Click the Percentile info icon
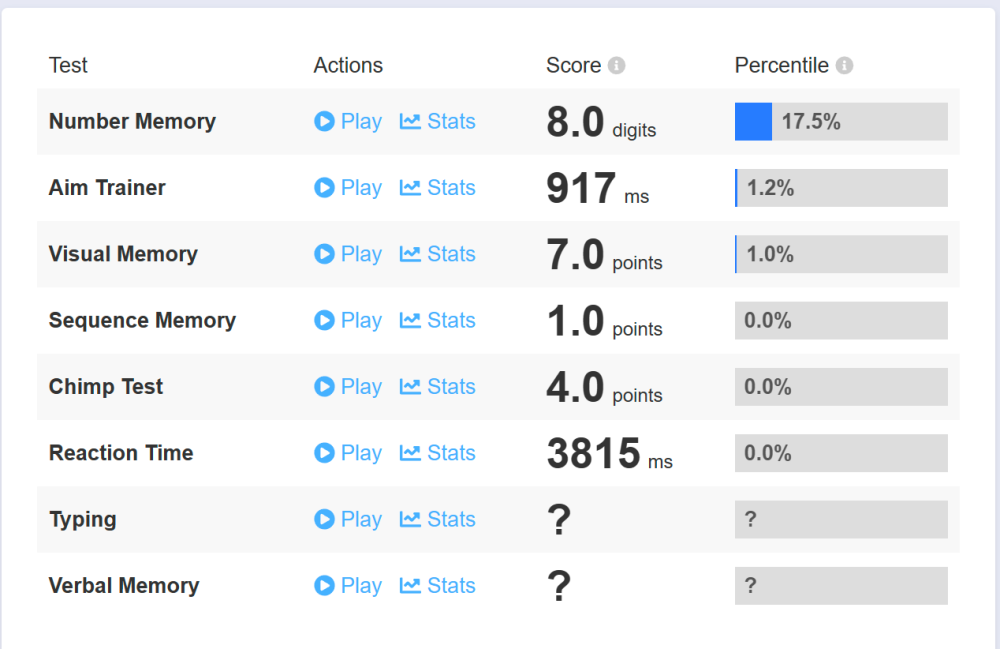 [x=844, y=66]
